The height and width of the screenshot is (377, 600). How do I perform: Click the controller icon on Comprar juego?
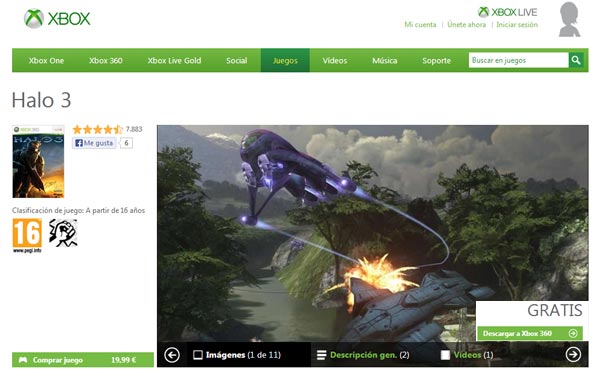(23, 360)
